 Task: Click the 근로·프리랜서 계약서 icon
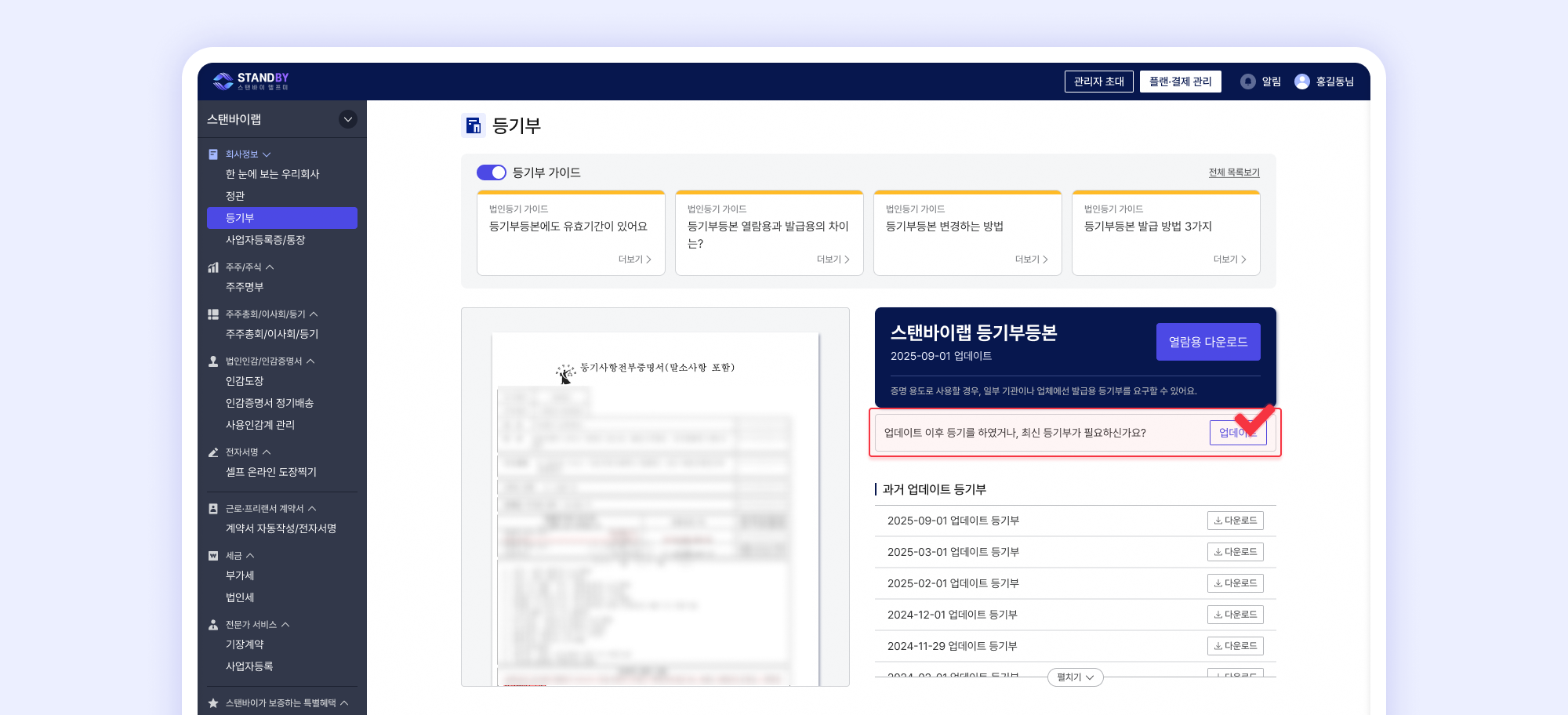pos(213,509)
